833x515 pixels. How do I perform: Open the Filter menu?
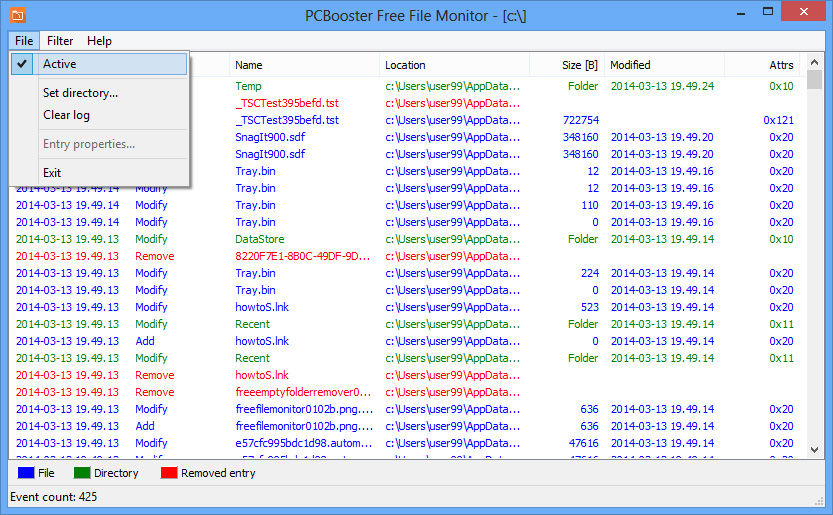point(60,41)
